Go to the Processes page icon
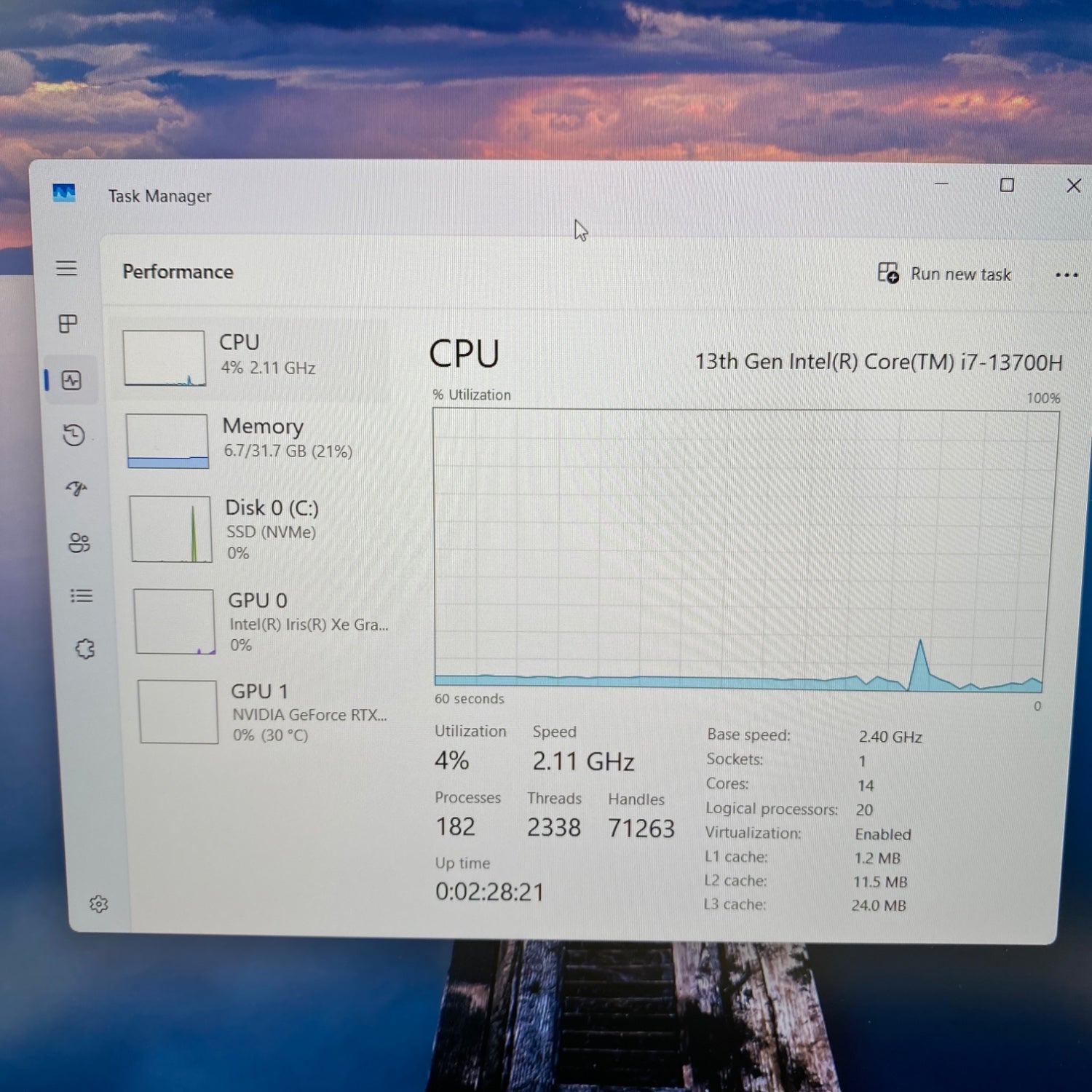The height and width of the screenshot is (1092, 1092). pos(68,323)
